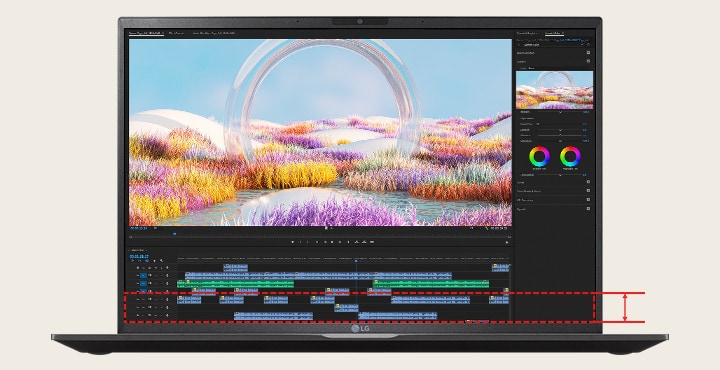Open timeline display settings wrench

[161, 261]
